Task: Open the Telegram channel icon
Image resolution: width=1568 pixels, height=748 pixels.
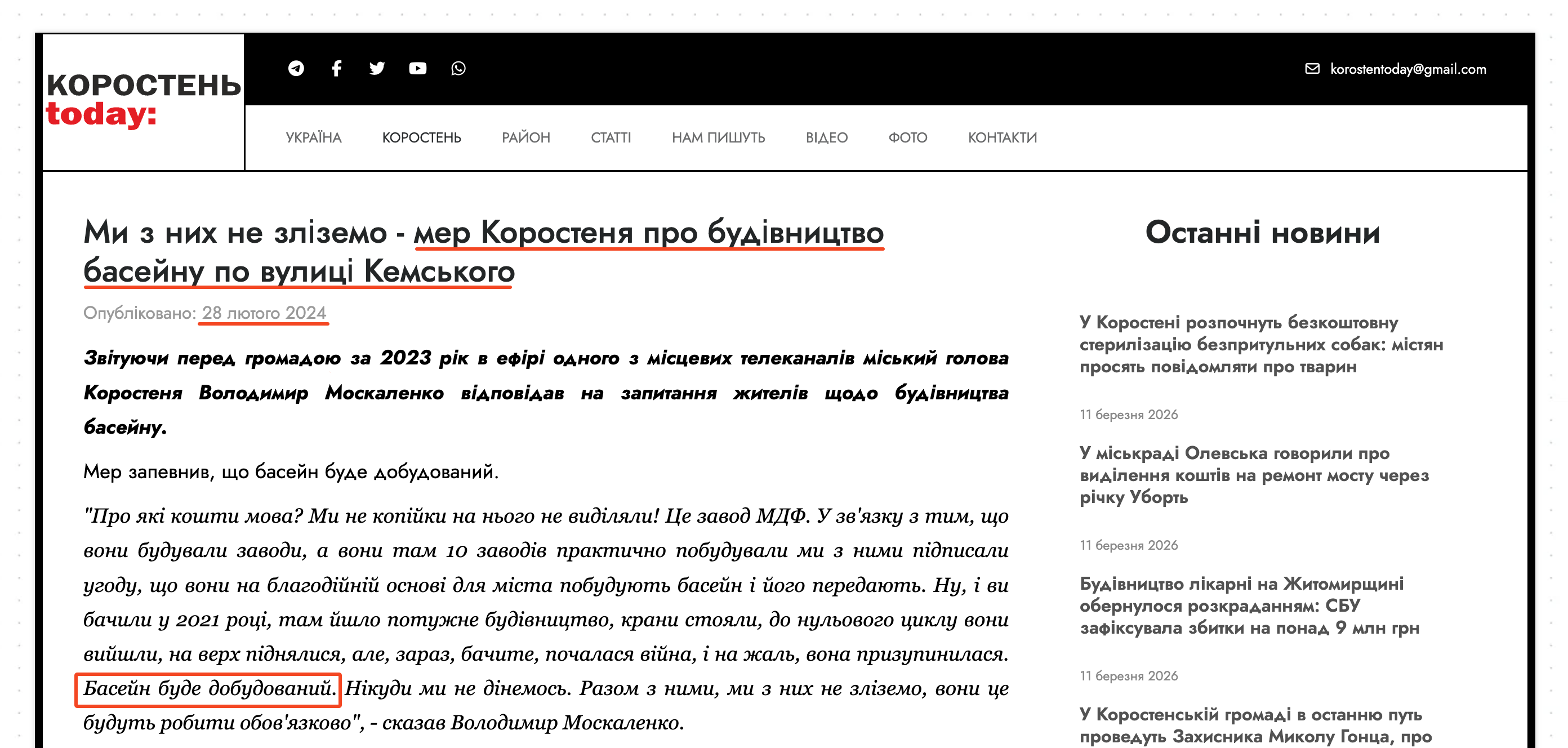Action: point(296,68)
